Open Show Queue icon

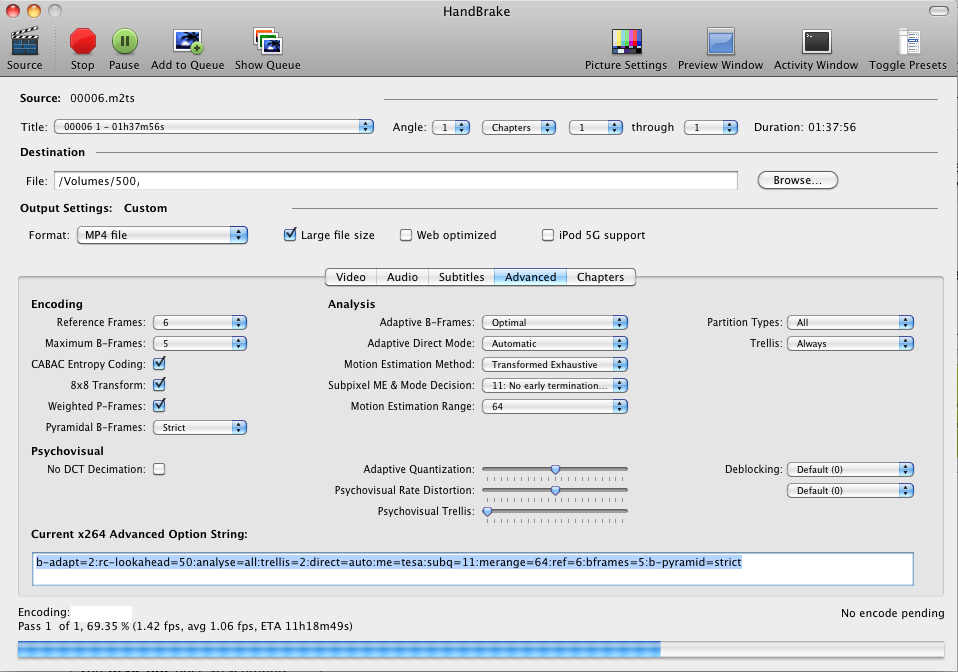pyautogui.click(x=268, y=42)
